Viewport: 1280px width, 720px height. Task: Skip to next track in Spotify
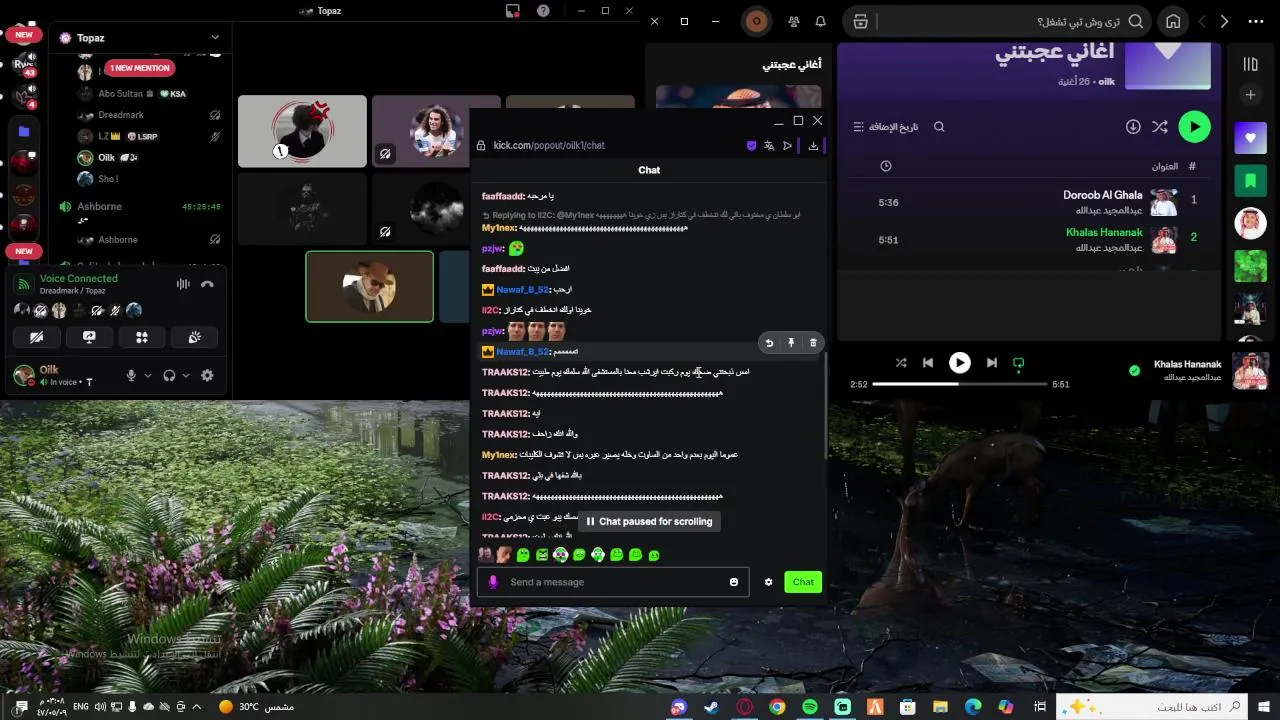pos(992,363)
